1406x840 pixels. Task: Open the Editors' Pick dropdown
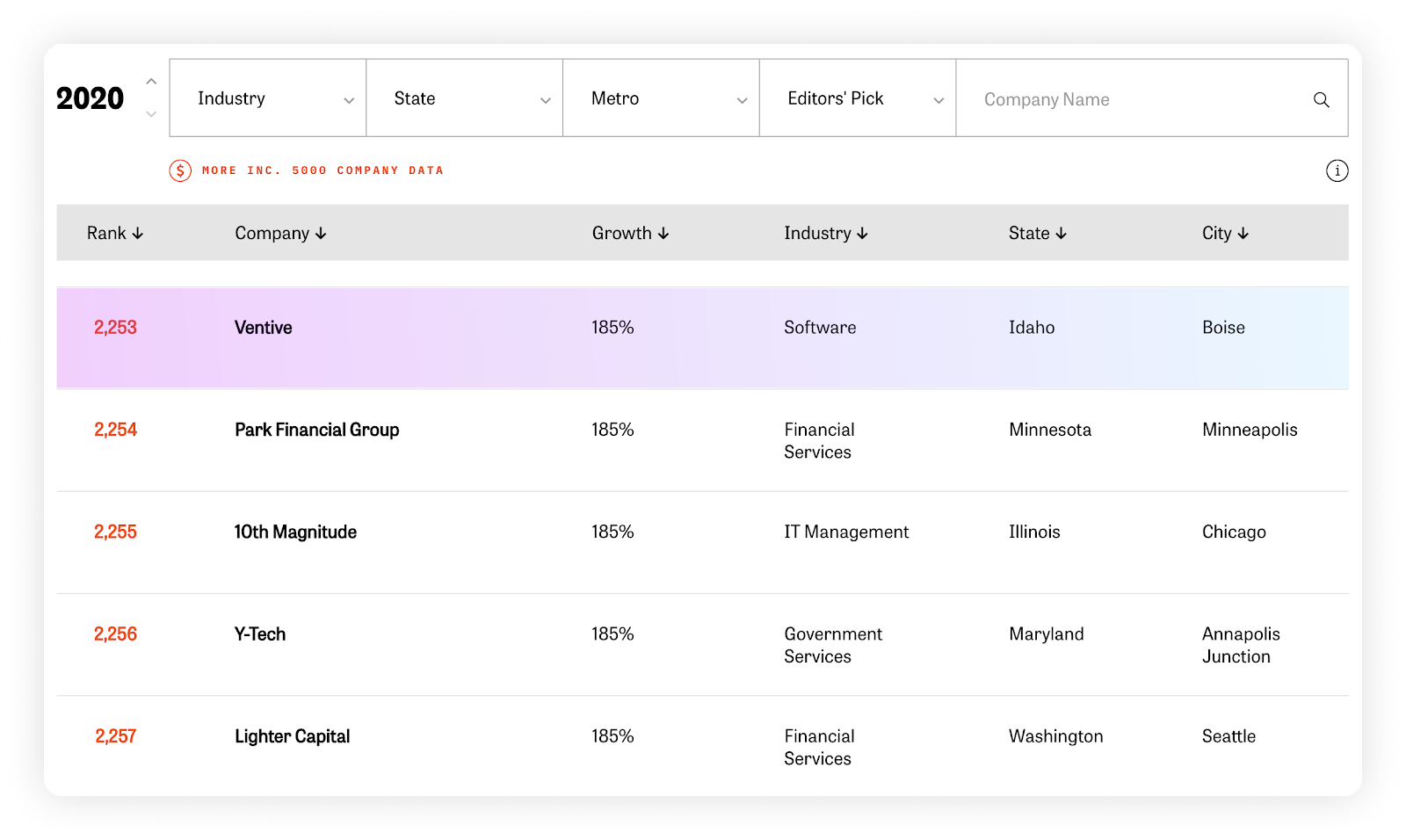(x=858, y=98)
